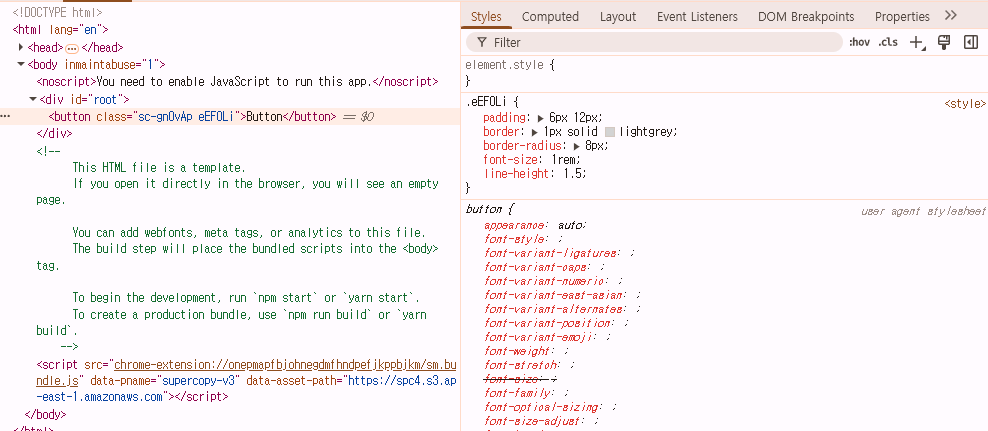Click the struck-through font-size property
This screenshot has width=988, height=431.
click(520, 379)
